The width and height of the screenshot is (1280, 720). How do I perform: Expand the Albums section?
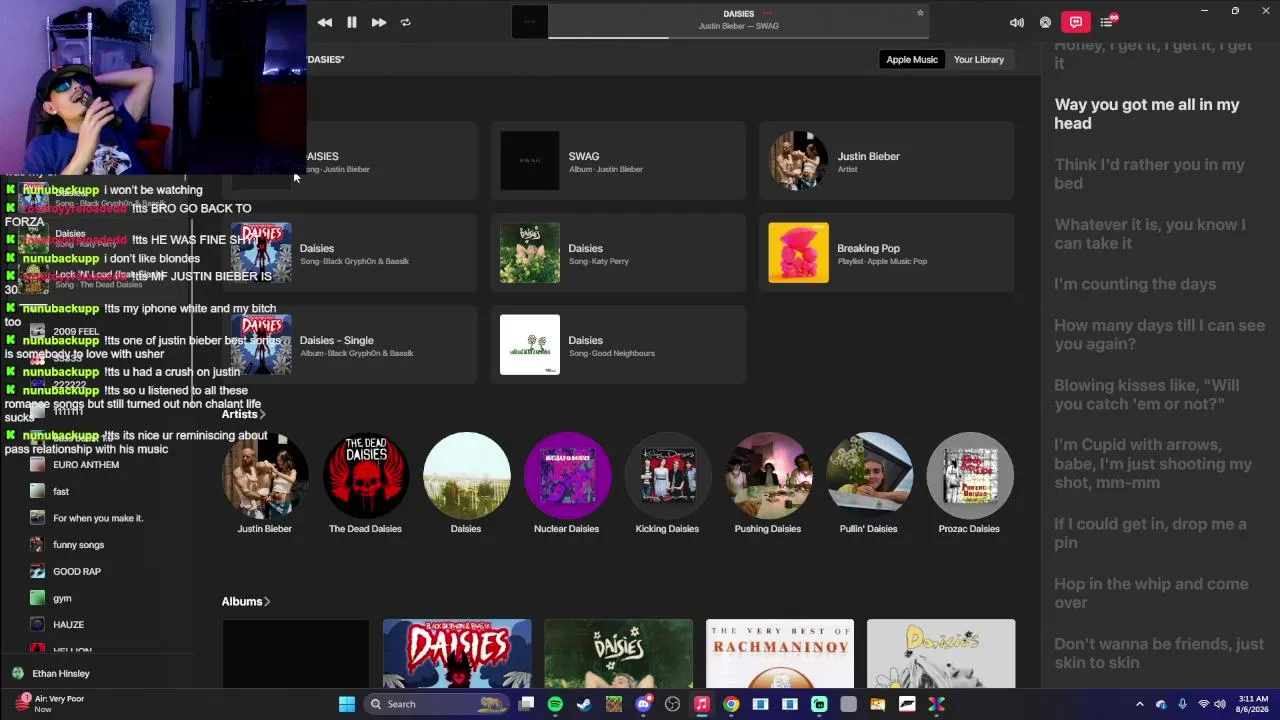[x=246, y=601]
